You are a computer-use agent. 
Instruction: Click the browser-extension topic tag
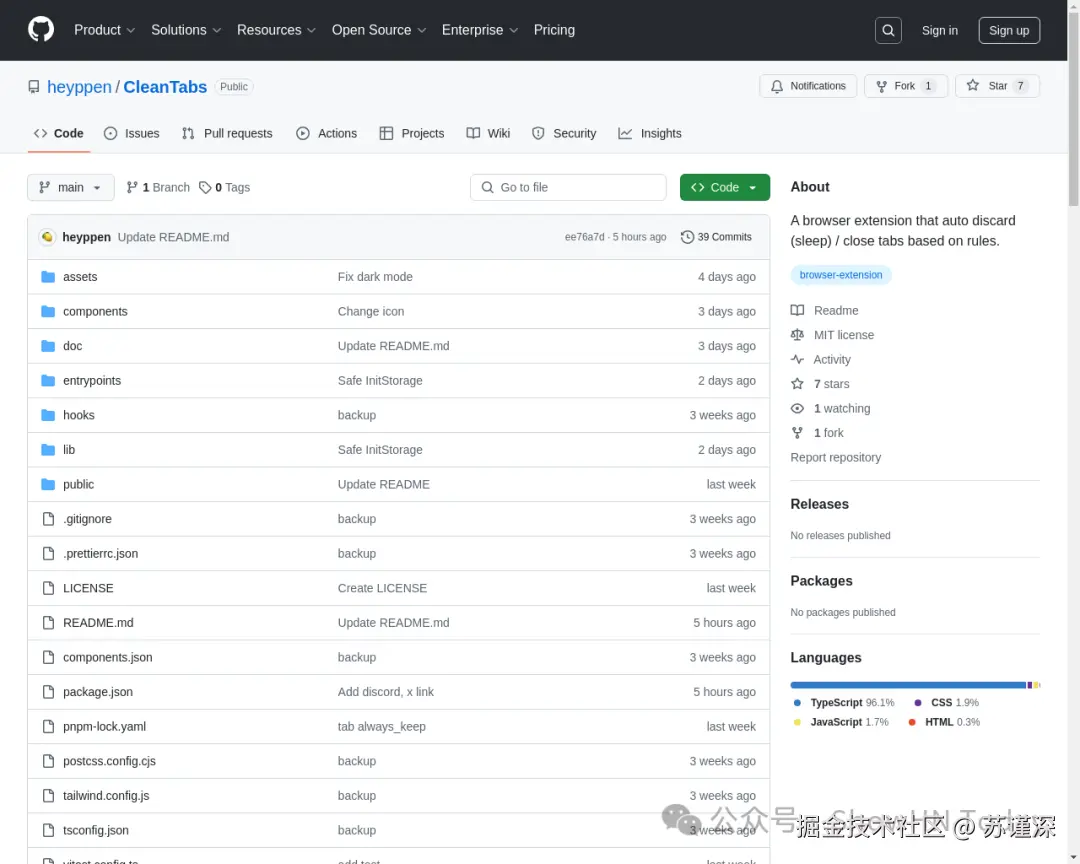pyautogui.click(x=840, y=275)
